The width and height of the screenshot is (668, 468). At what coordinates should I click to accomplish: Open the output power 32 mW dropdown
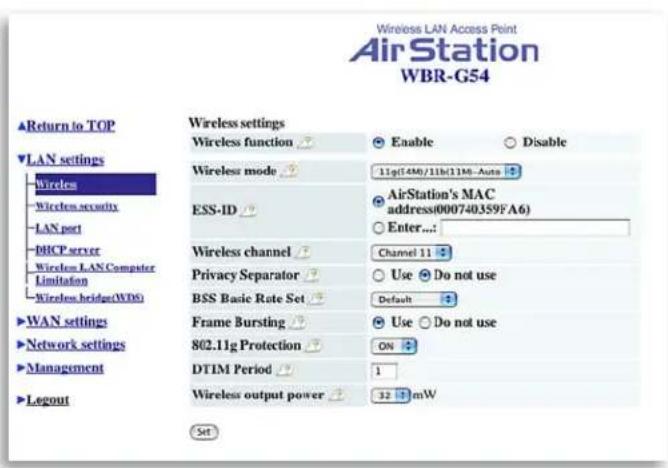pos(391,396)
